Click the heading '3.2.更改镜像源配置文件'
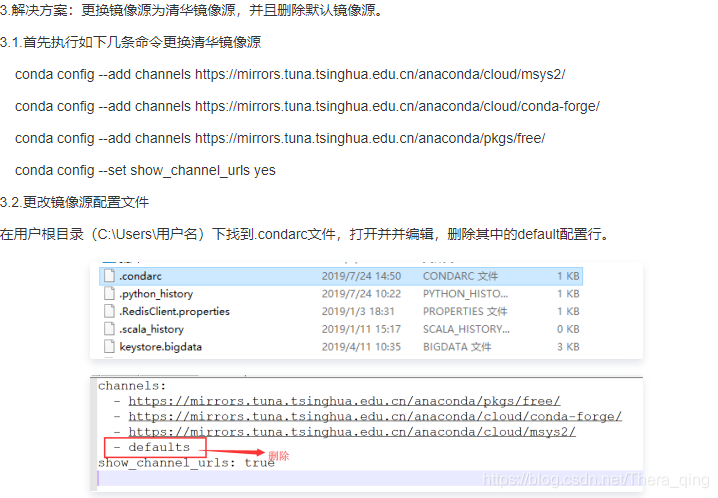Viewport: 718px width, 498px height. (x=75, y=202)
